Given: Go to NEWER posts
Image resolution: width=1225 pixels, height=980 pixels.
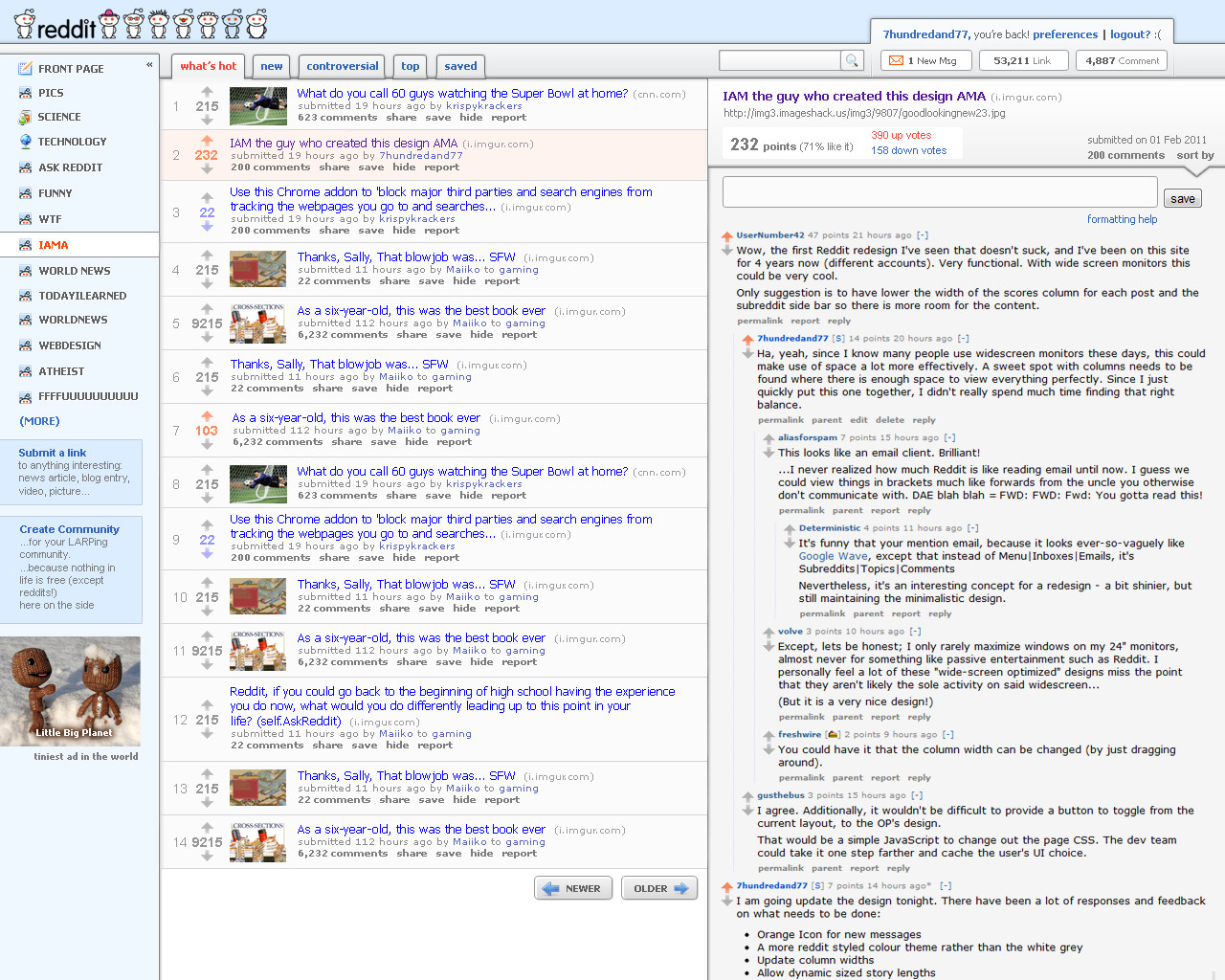Looking at the screenshot, I should 572,888.
